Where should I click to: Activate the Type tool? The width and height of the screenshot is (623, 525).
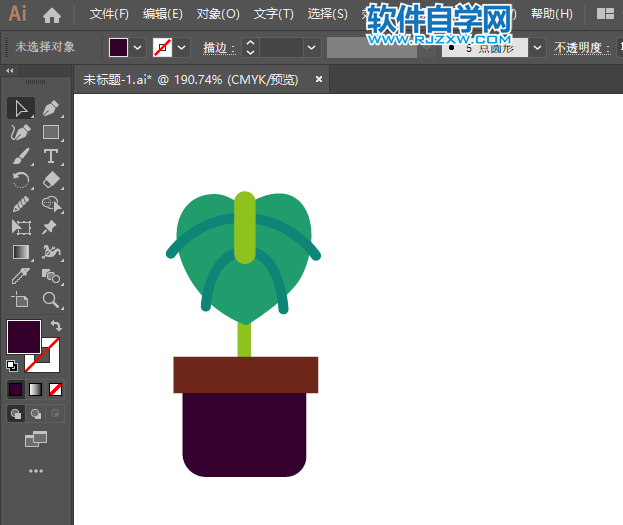51,156
